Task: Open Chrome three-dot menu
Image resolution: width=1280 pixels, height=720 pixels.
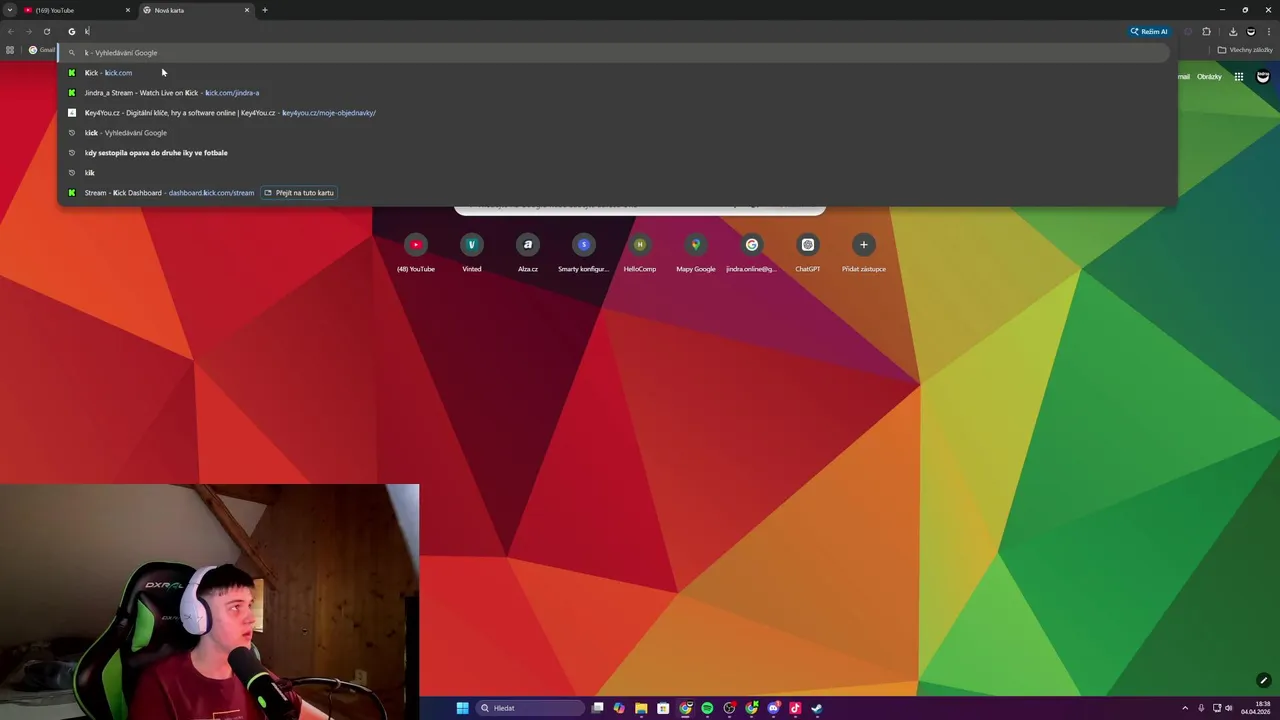Action: click(x=1268, y=31)
